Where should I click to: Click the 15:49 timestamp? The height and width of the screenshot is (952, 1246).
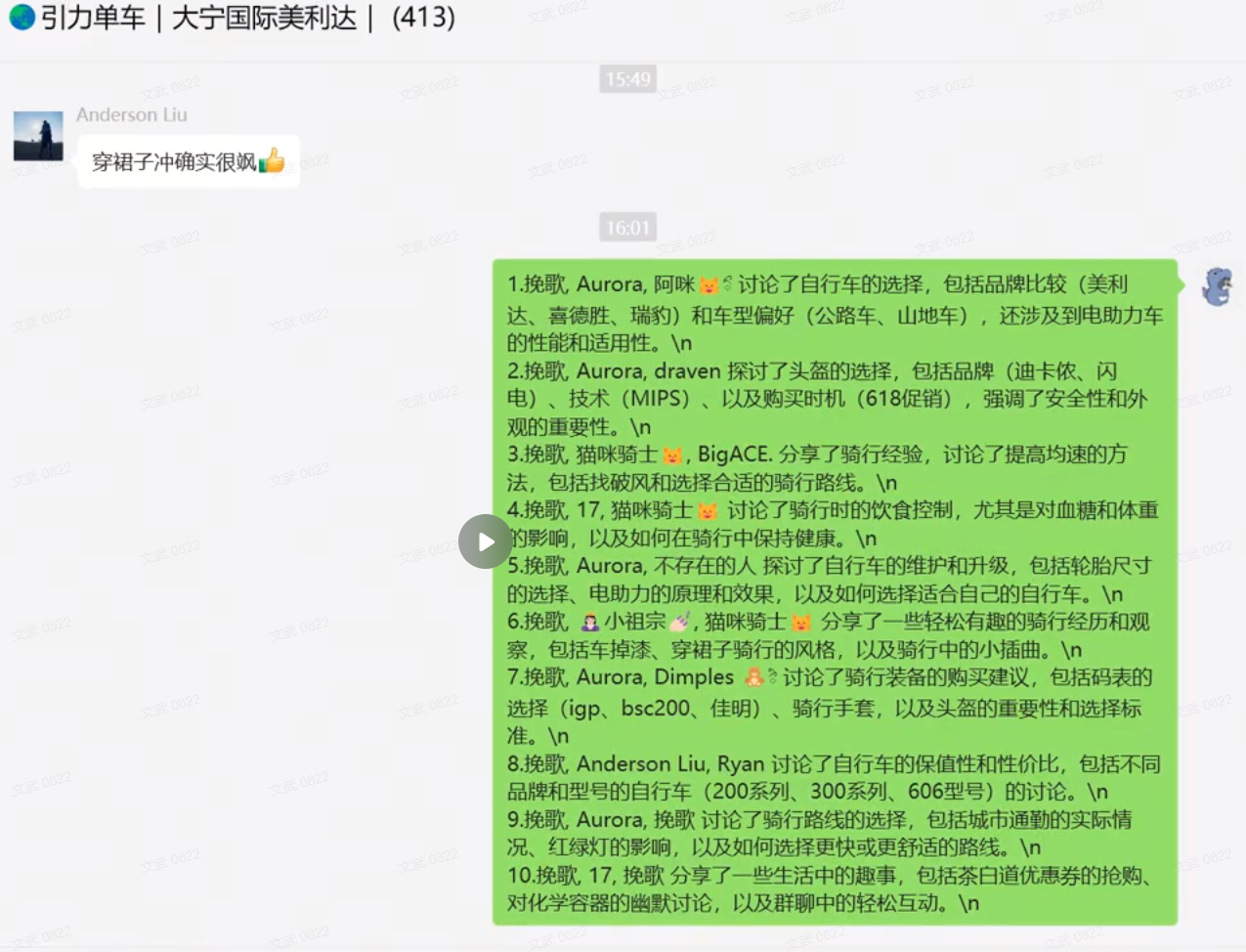click(627, 79)
